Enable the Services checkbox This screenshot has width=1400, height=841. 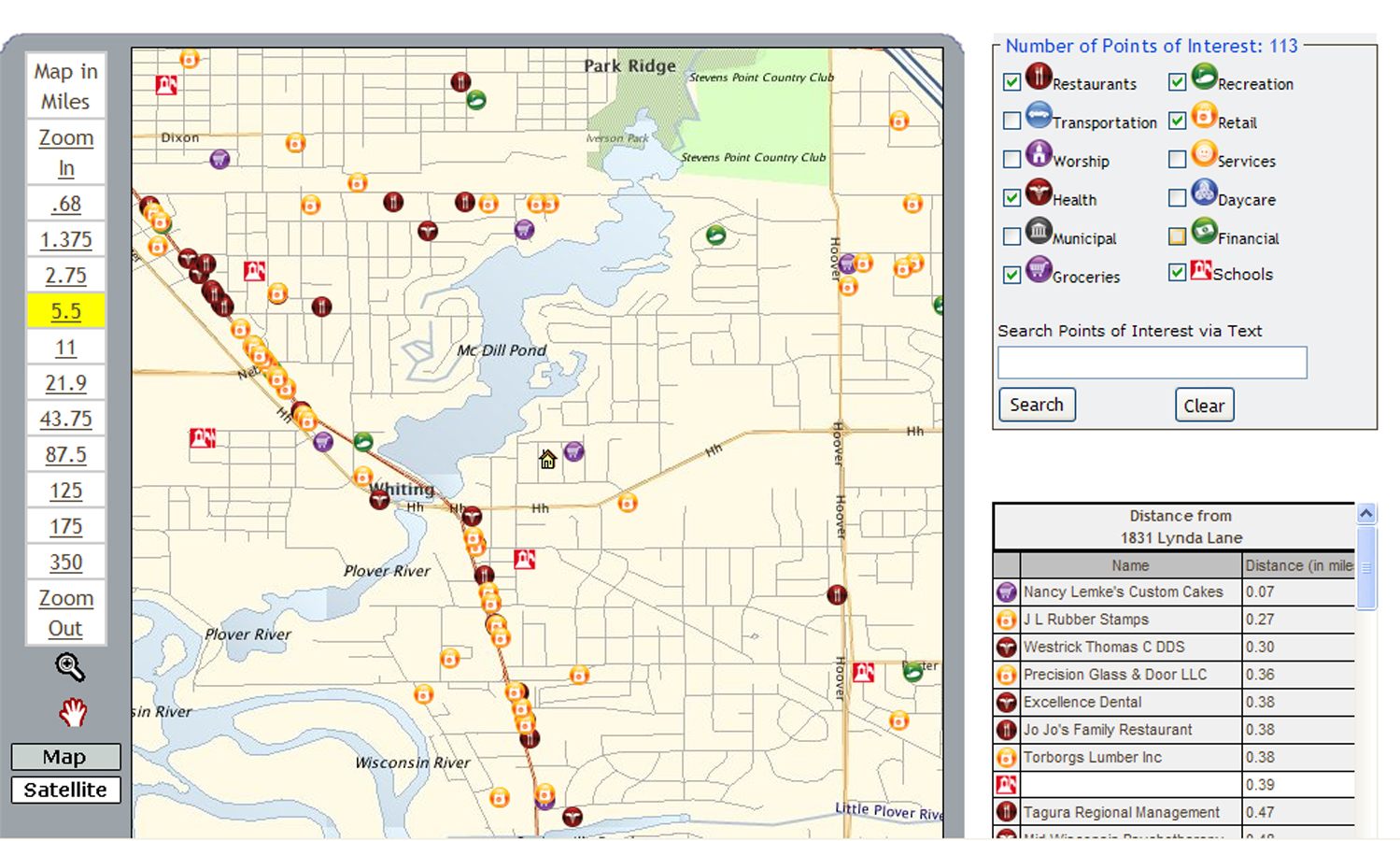pyautogui.click(x=1177, y=160)
